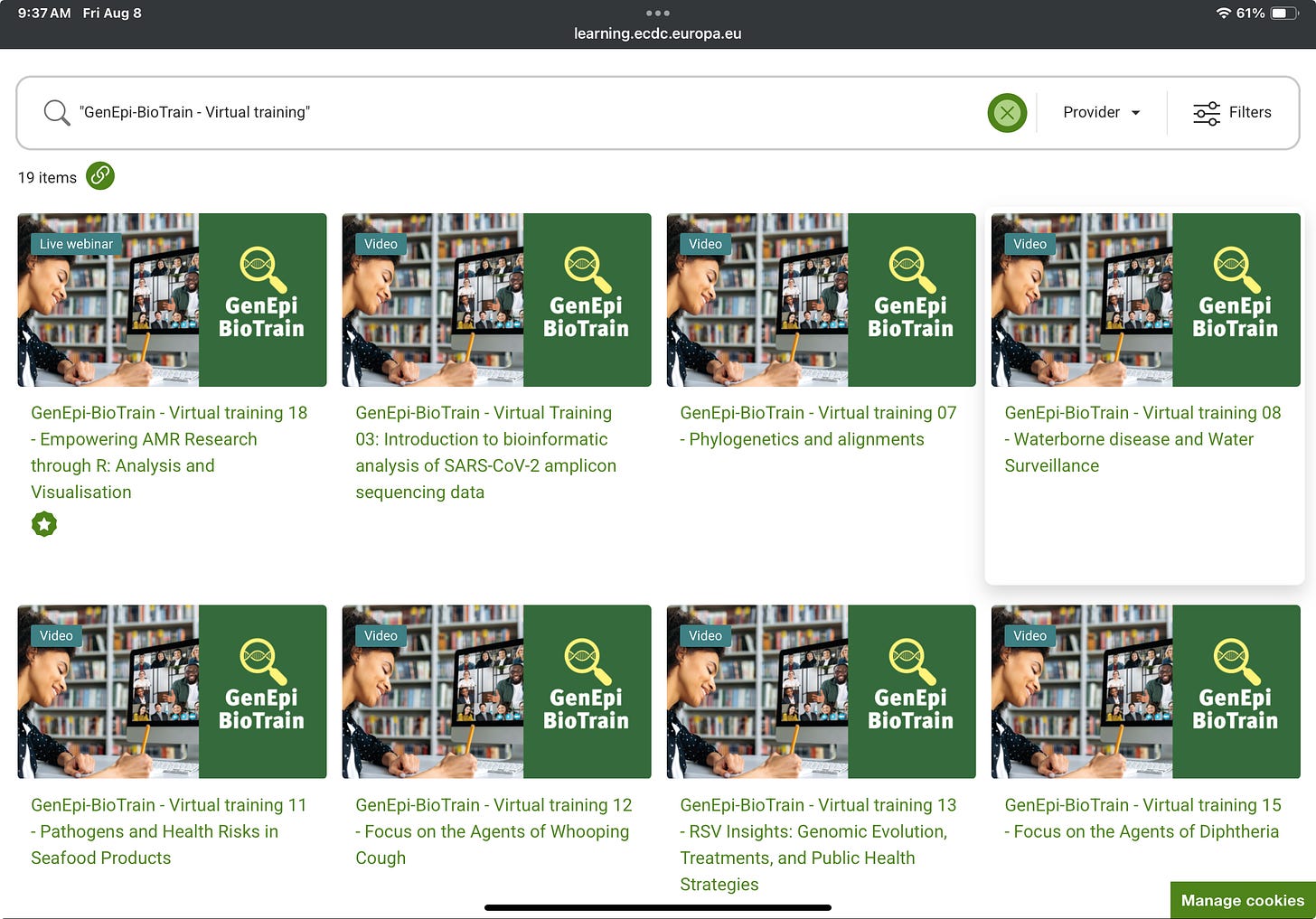Open thumbnail for Virtual training 08
The height and width of the screenshot is (919, 1316).
pyautogui.click(x=1145, y=300)
